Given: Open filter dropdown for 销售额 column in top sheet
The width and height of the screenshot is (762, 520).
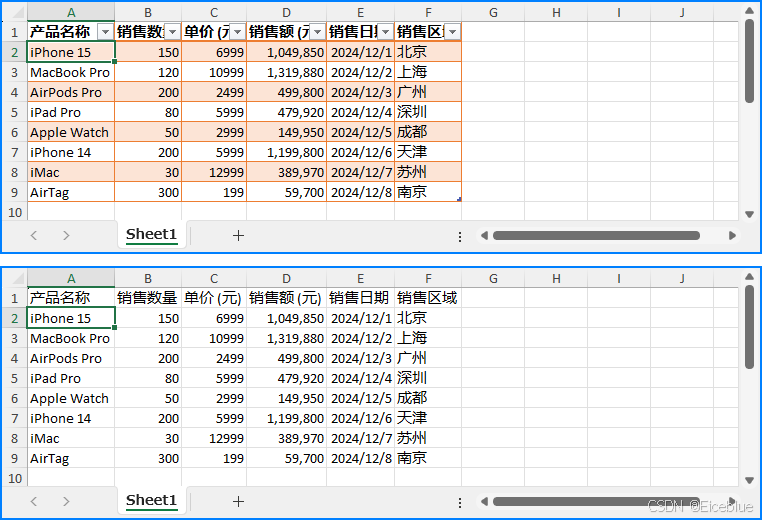Looking at the screenshot, I should (317, 32).
